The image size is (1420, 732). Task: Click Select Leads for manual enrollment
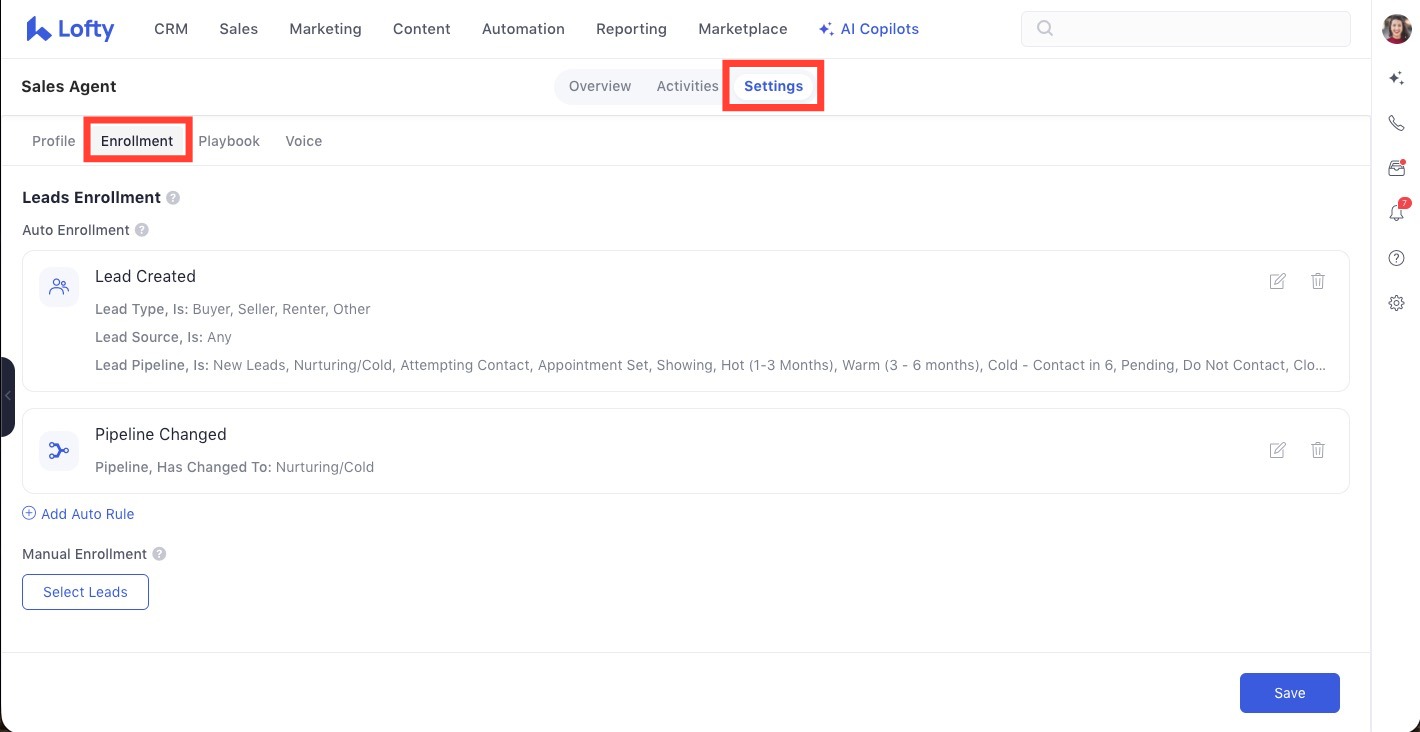click(85, 591)
